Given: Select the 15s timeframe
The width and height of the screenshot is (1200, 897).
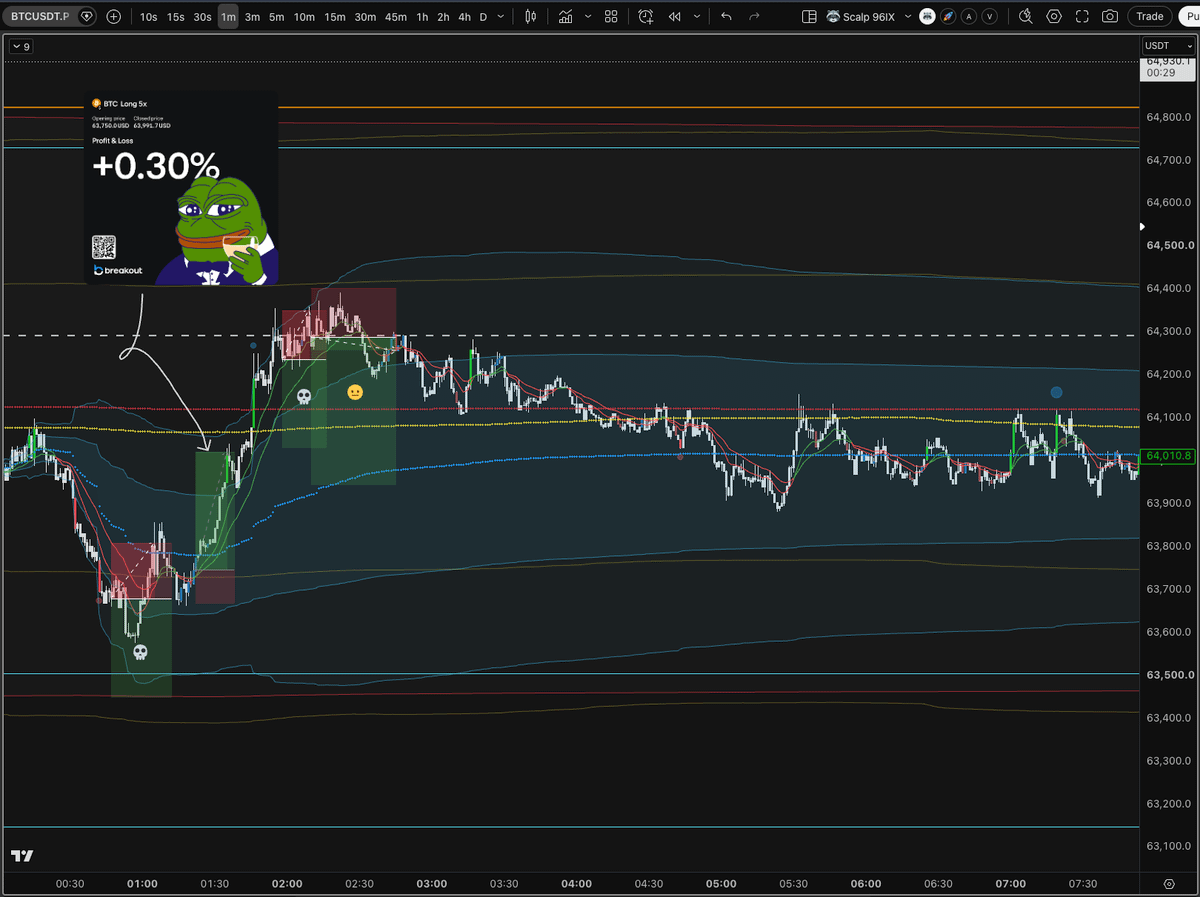Looking at the screenshot, I should point(175,16).
